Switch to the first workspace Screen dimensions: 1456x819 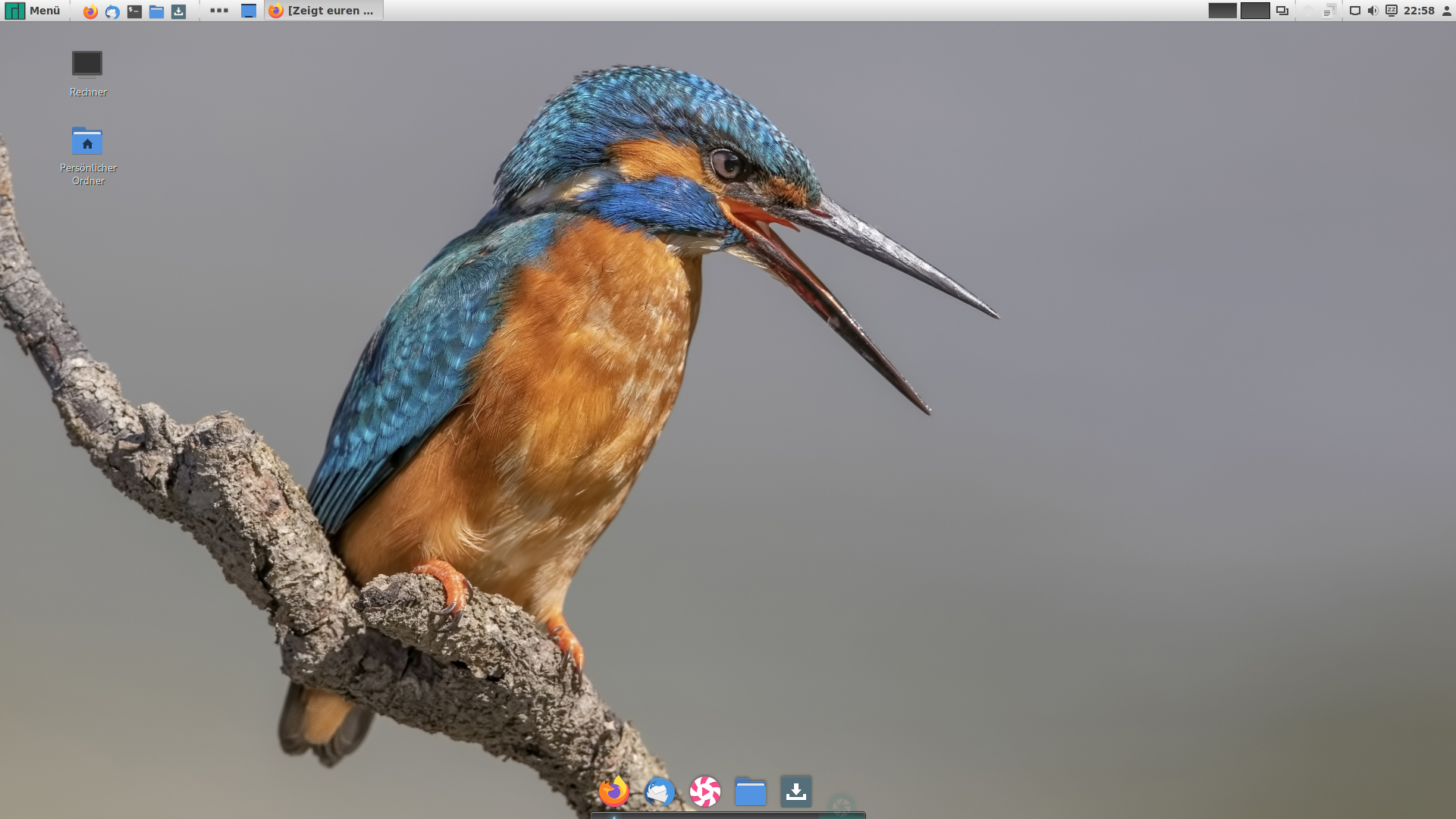coord(1222,11)
